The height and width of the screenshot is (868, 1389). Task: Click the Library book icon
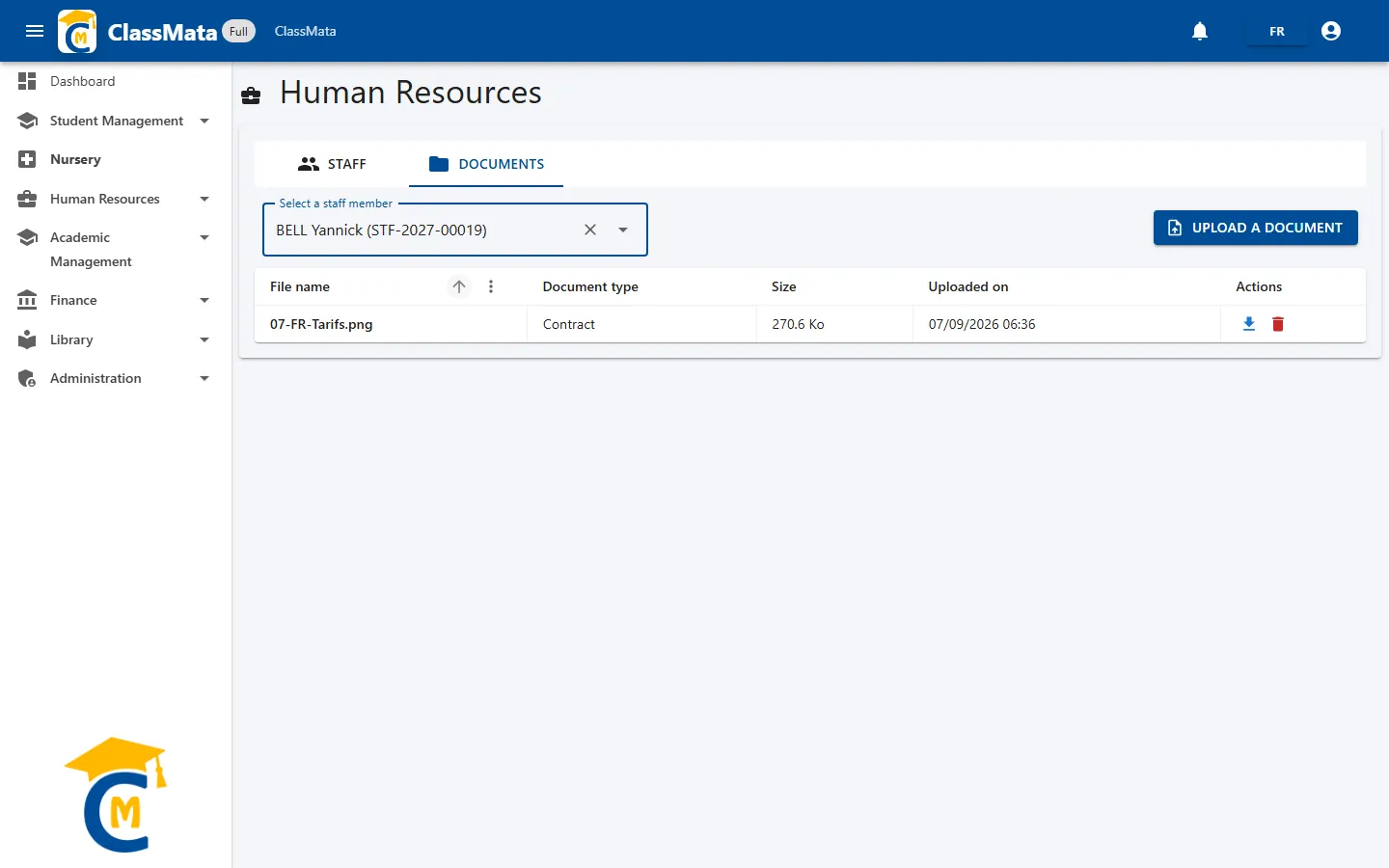[x=27, y=339]
